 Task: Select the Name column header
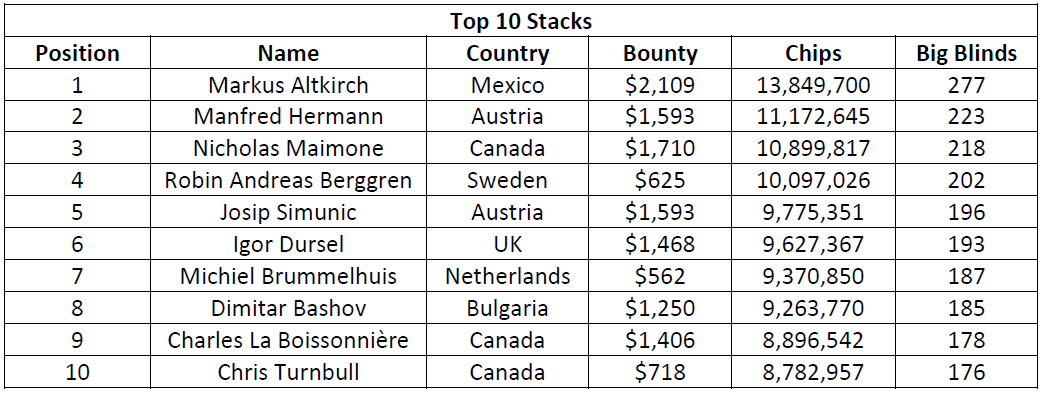click(x=288, y=53)
